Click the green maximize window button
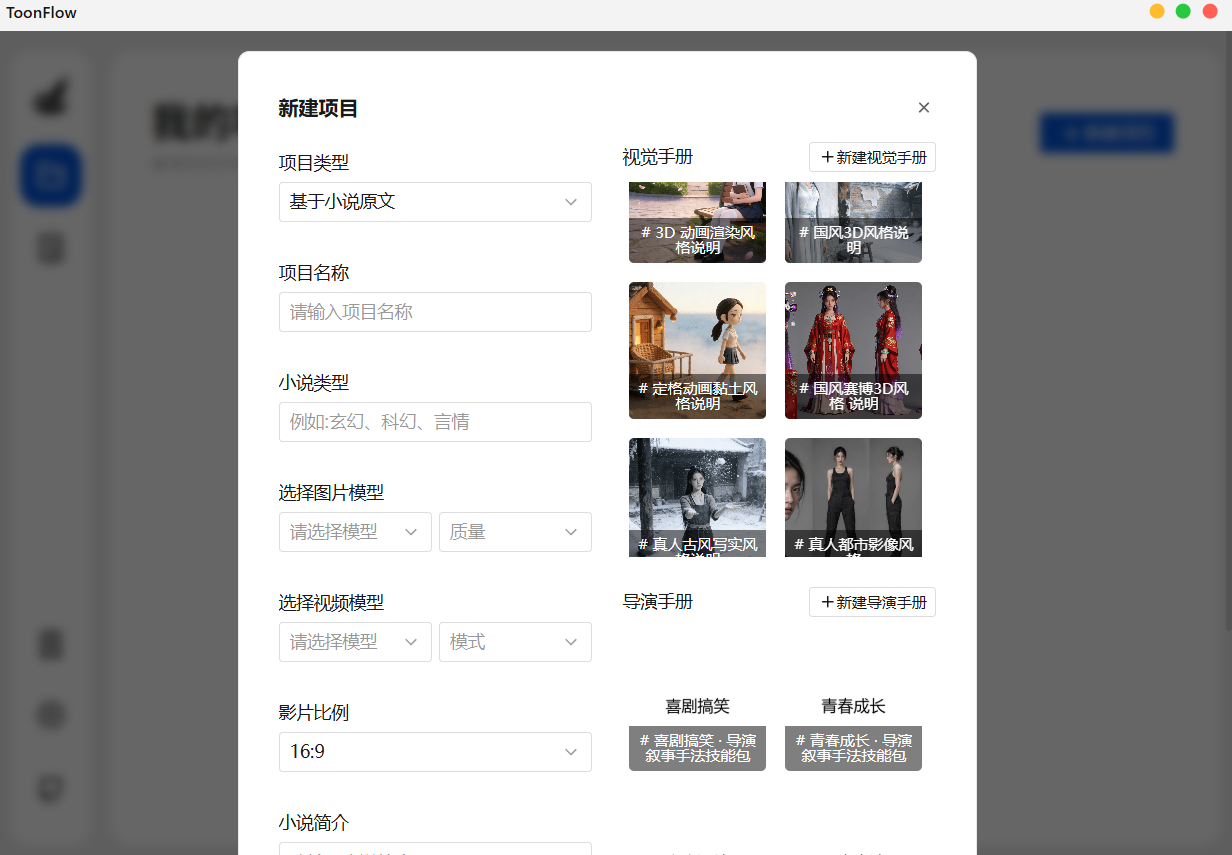The image size is (1232, 855). (1183, 11)
